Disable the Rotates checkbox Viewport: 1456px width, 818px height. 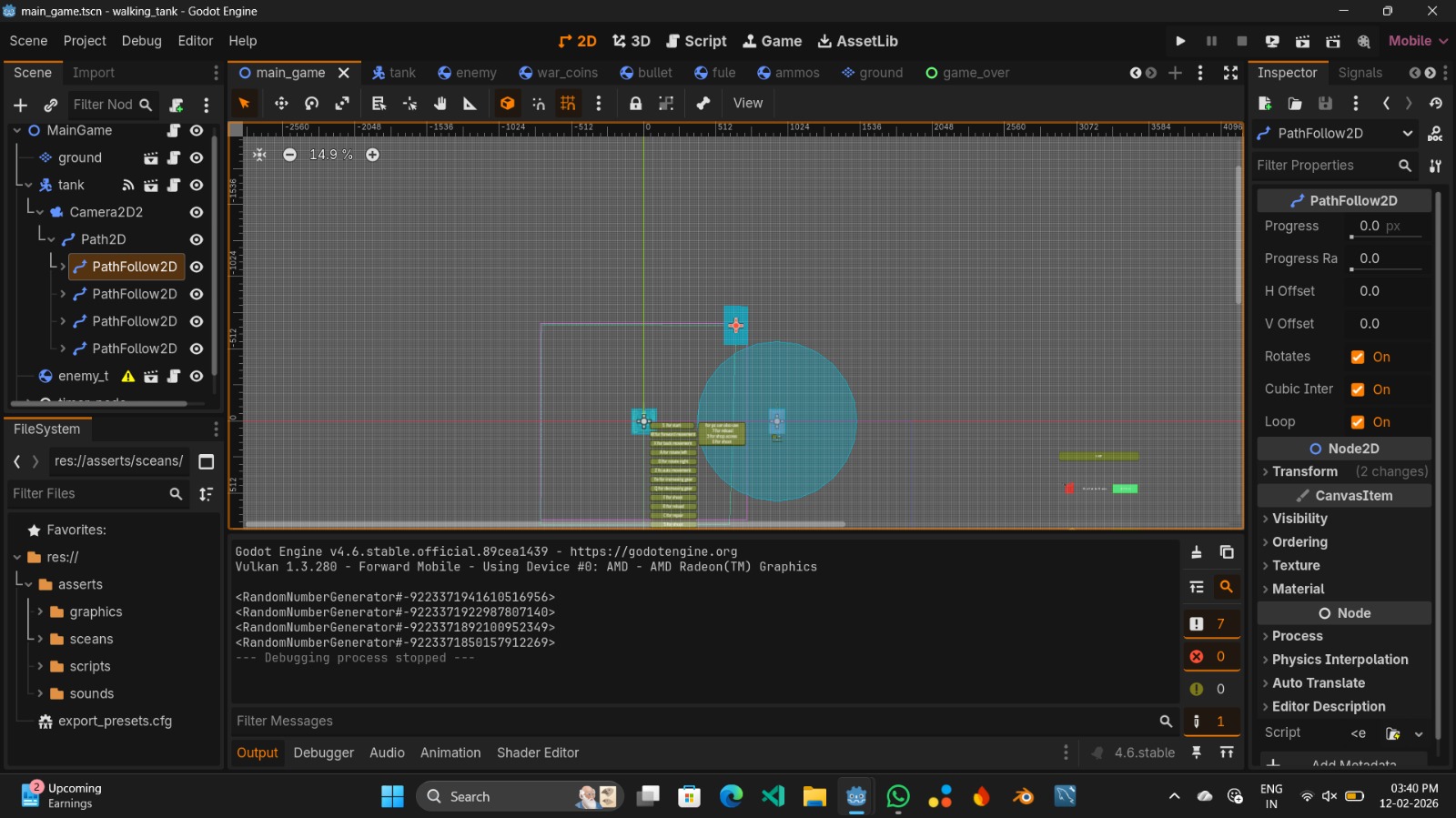click(x=1358, y=357)
